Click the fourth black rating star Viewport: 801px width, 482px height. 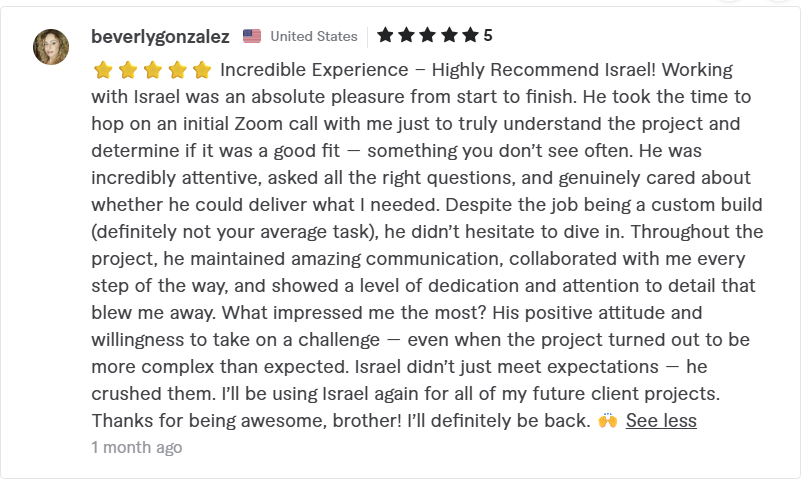(x=450, y=35)
